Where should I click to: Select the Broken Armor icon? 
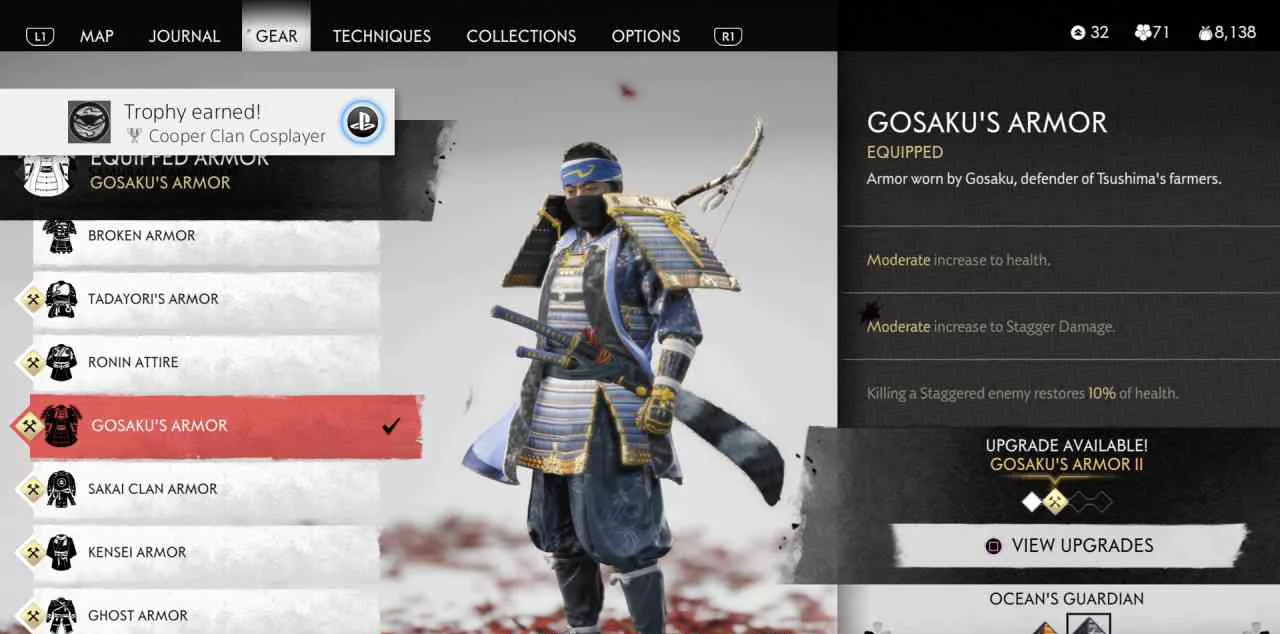[x=60, y=236]
